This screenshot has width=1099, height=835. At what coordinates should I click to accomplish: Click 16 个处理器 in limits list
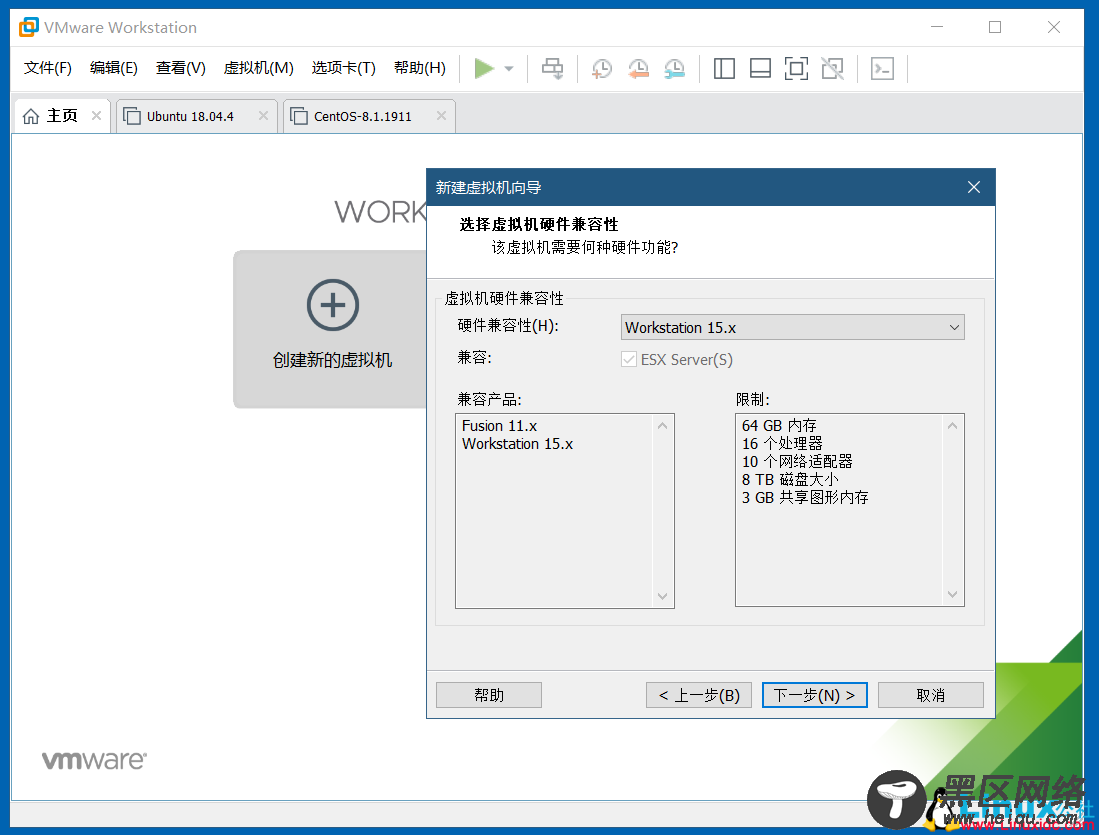pos(782,444)
